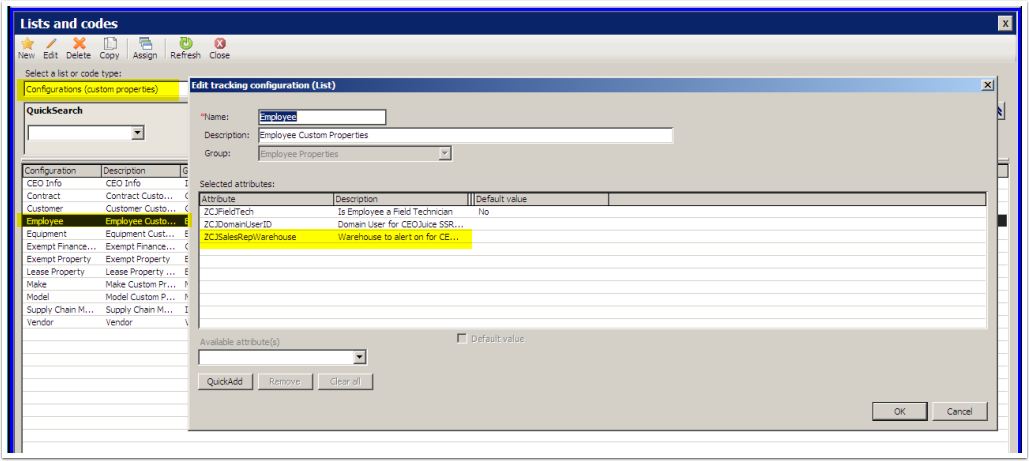Click the Configuration column header

pyautogui.click(x=62, y=171)
